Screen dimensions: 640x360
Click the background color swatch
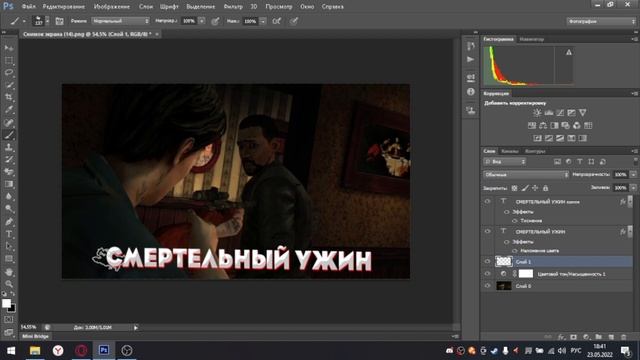click(x=12, y=308)
